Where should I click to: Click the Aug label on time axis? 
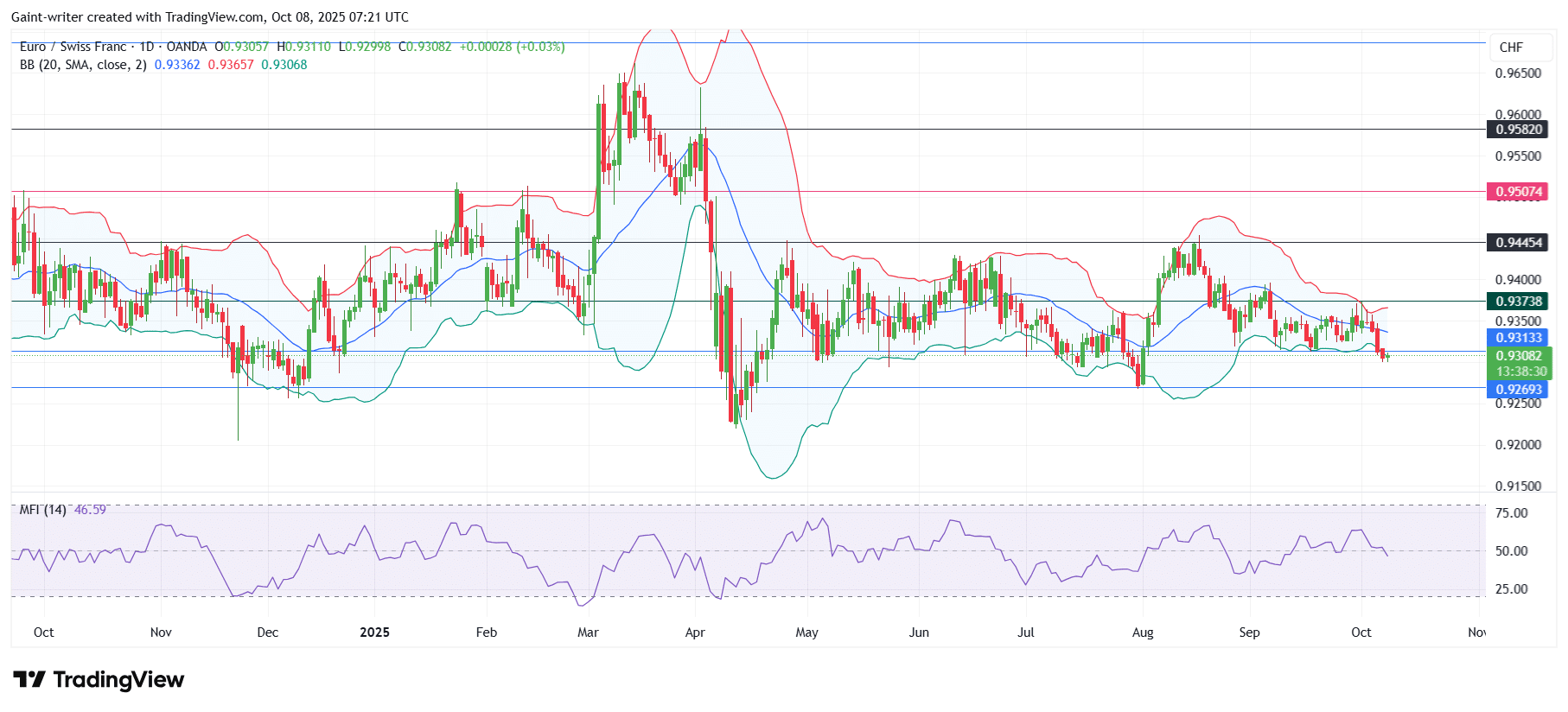1143,633
